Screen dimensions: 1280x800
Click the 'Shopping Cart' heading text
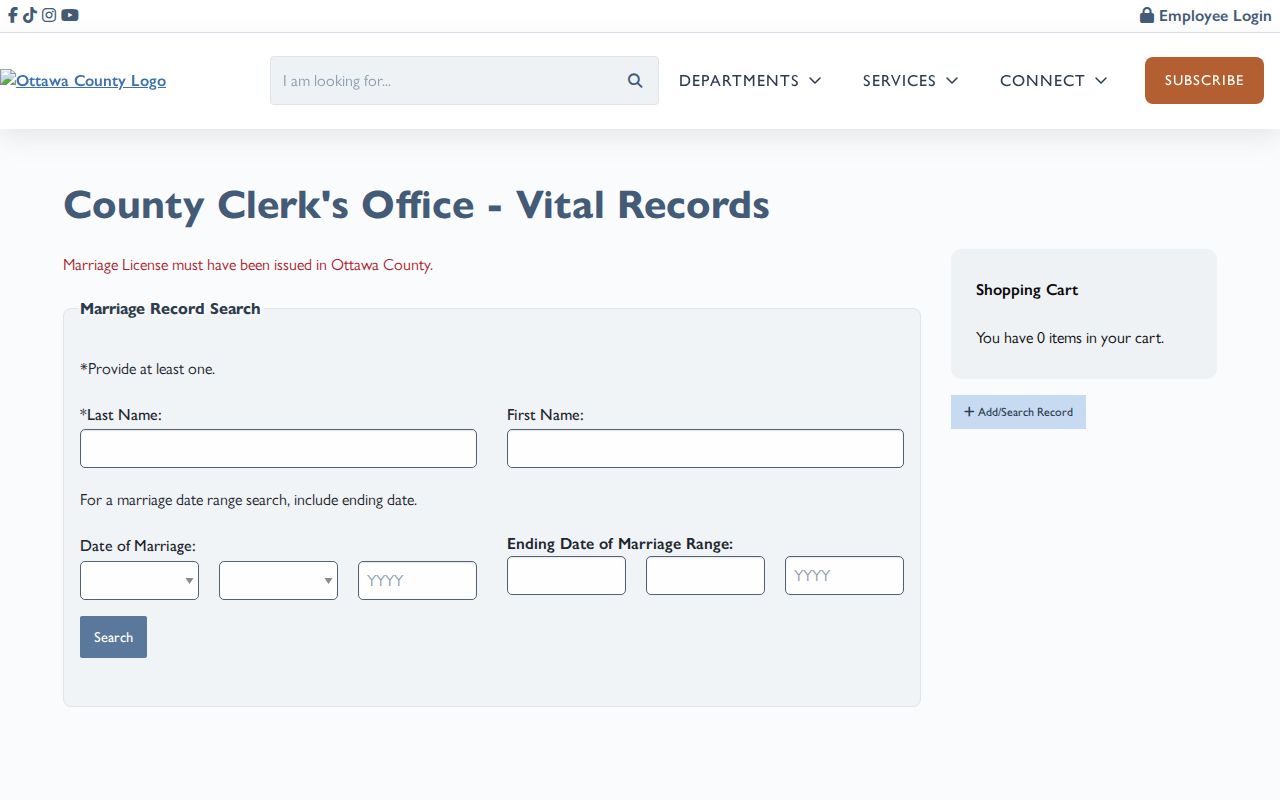pyautogui.click(x=1027, y=290)
